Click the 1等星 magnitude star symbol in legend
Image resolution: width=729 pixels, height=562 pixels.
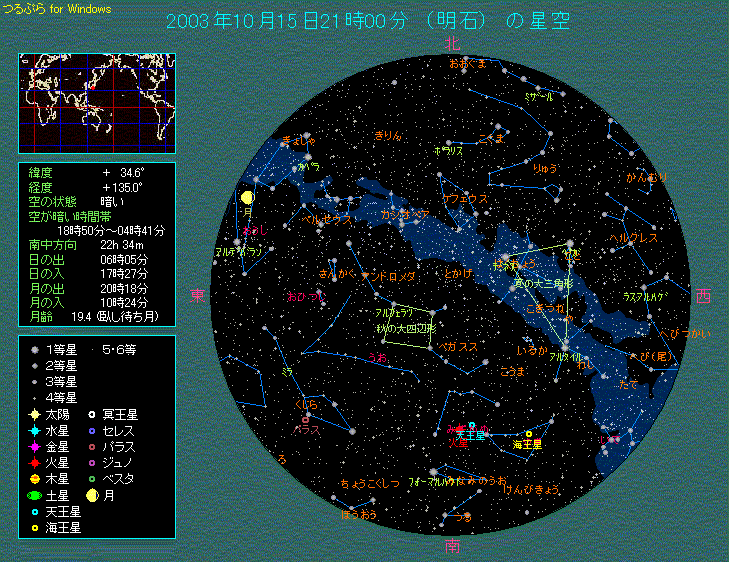pyautogui.click(x=34, y=349)
